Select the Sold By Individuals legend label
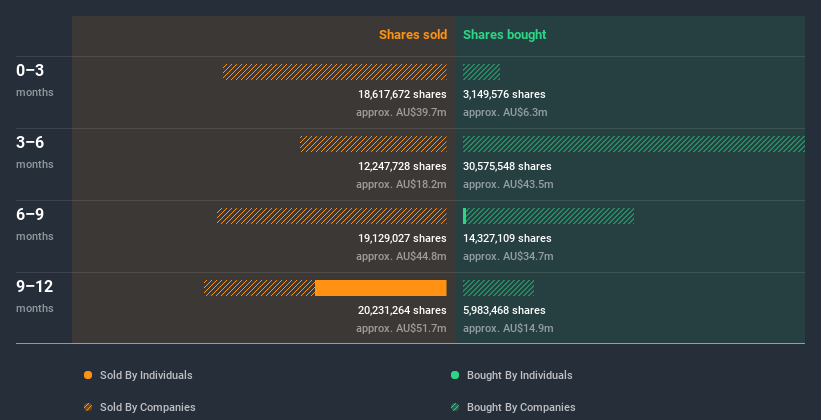Viewport: 821px width, 420px height. click(146, 375)
